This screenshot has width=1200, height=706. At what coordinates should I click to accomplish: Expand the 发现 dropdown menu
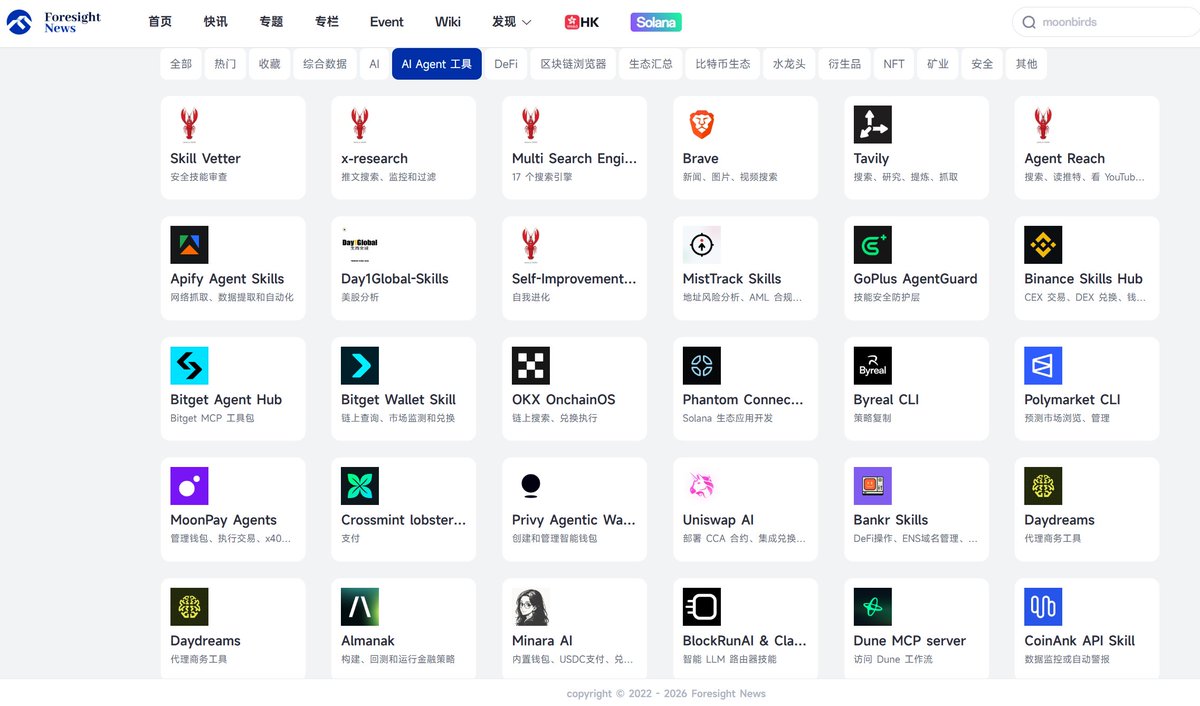pos(512,22)
